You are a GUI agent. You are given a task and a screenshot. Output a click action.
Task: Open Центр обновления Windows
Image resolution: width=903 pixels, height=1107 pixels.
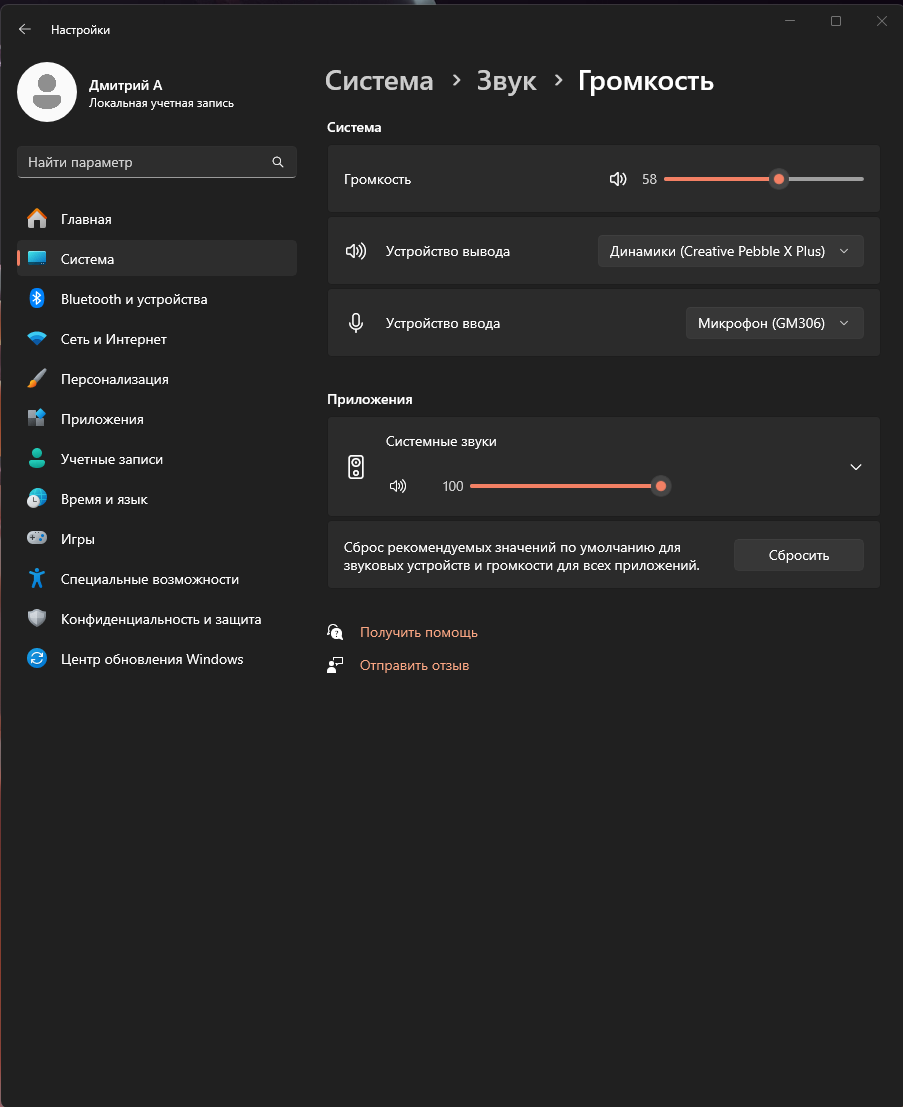pyautogui.click(x=151, y=659)
